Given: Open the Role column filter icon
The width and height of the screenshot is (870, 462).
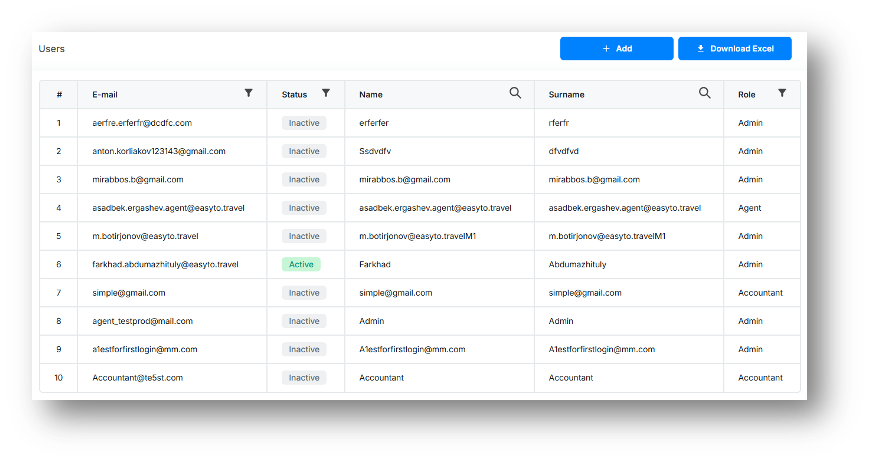Looking at the screenshot, I should 782,93.
